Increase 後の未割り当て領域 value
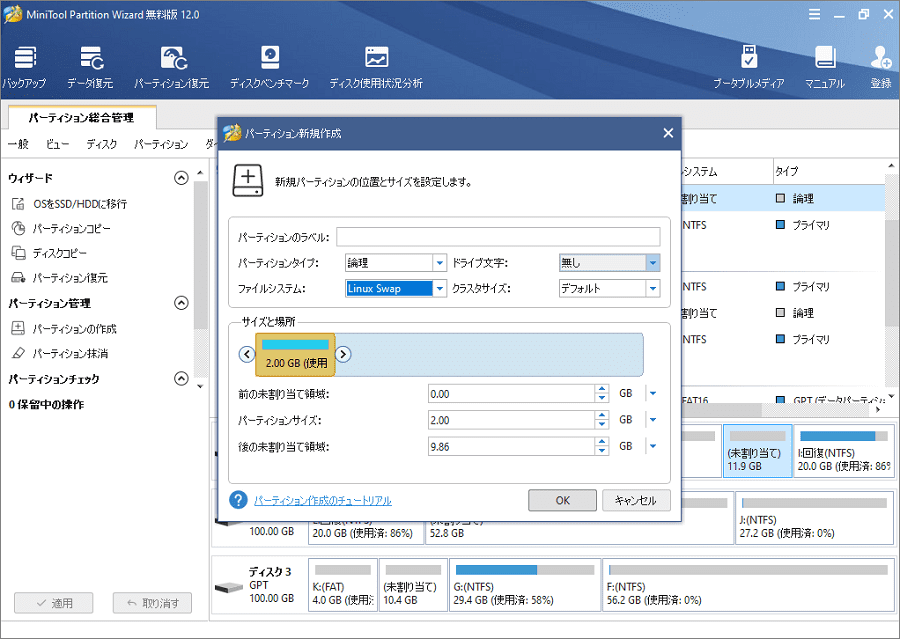Screen dimensions: 900x639 [602, 442]
